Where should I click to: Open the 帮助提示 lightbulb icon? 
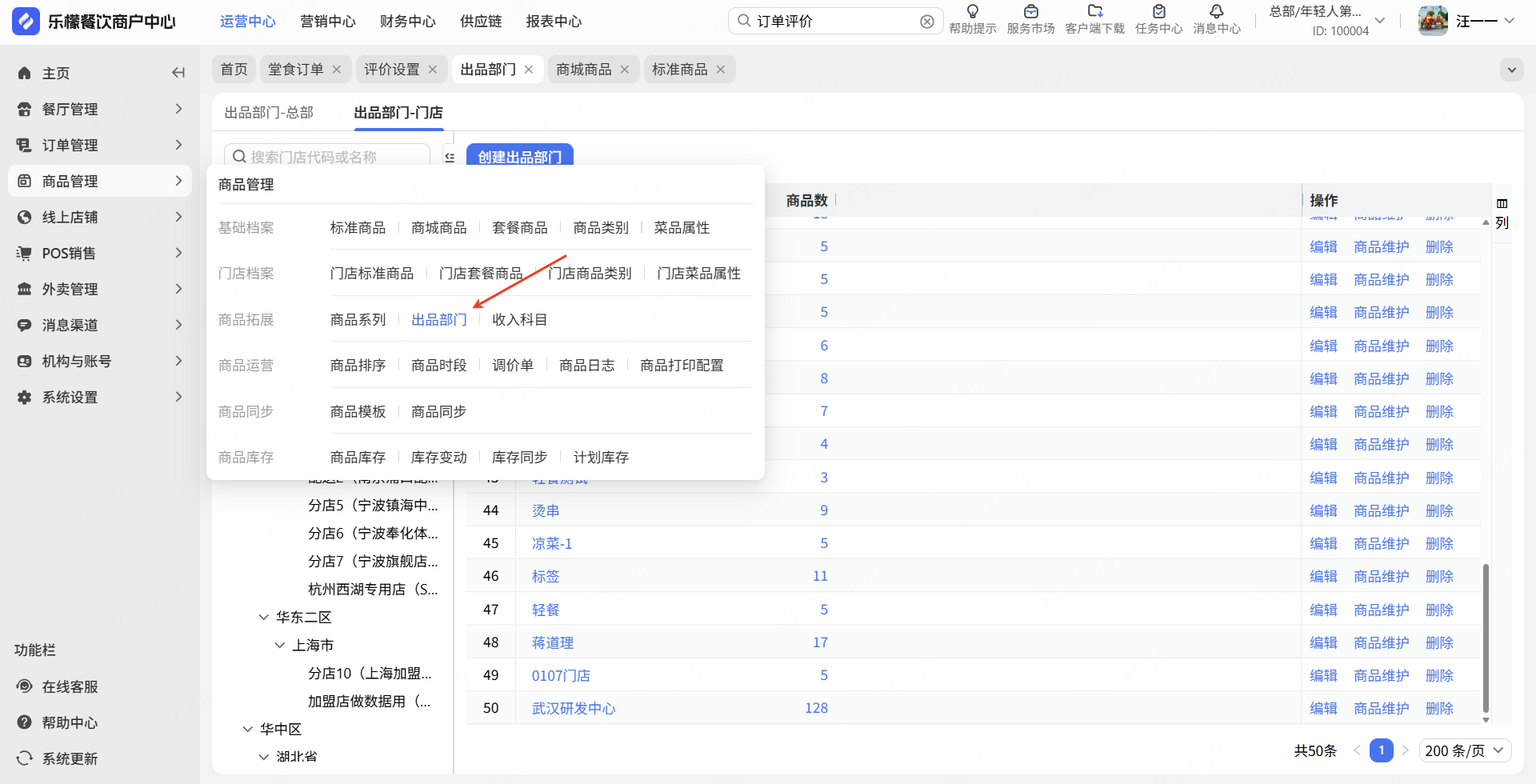[972, 12]
